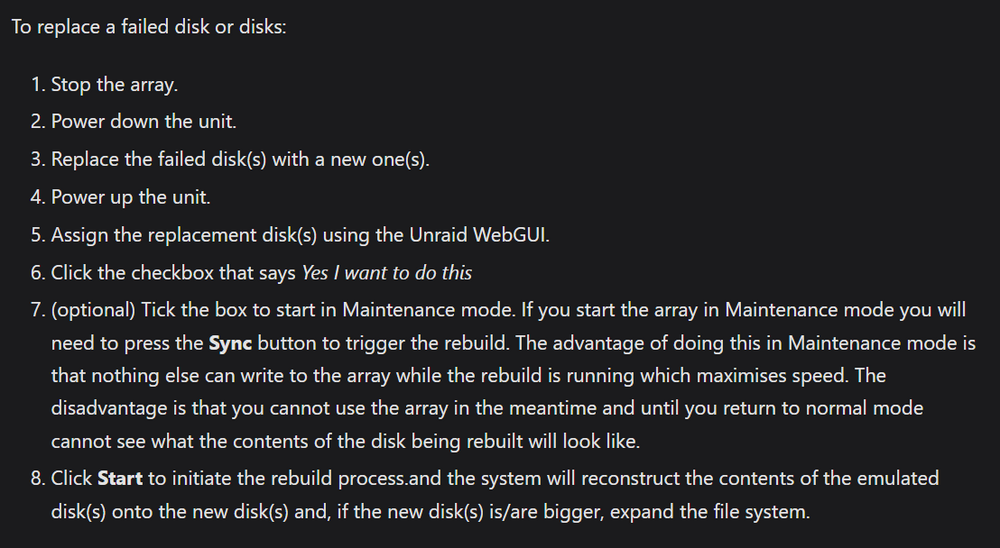The height and width of the screenshot is (548, 1000).
Task: Click the heading "To replace a failed disk or disks:"
Action: pyautogui.click(x=149, y=27)
